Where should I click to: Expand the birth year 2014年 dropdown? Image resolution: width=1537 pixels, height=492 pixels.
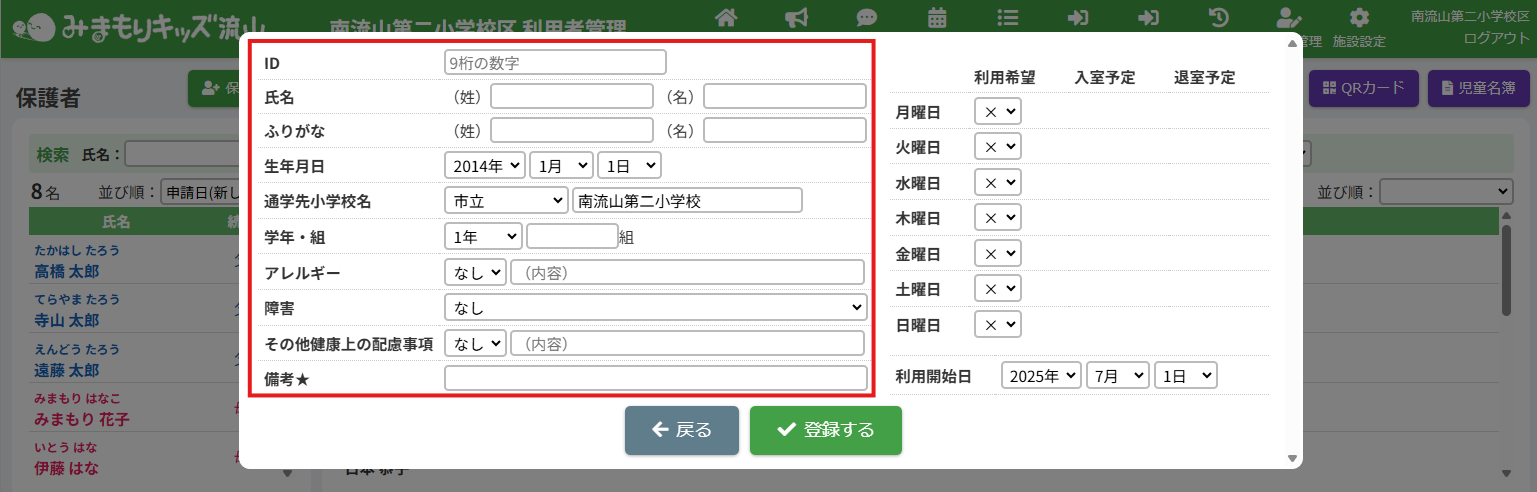(484, 166)
